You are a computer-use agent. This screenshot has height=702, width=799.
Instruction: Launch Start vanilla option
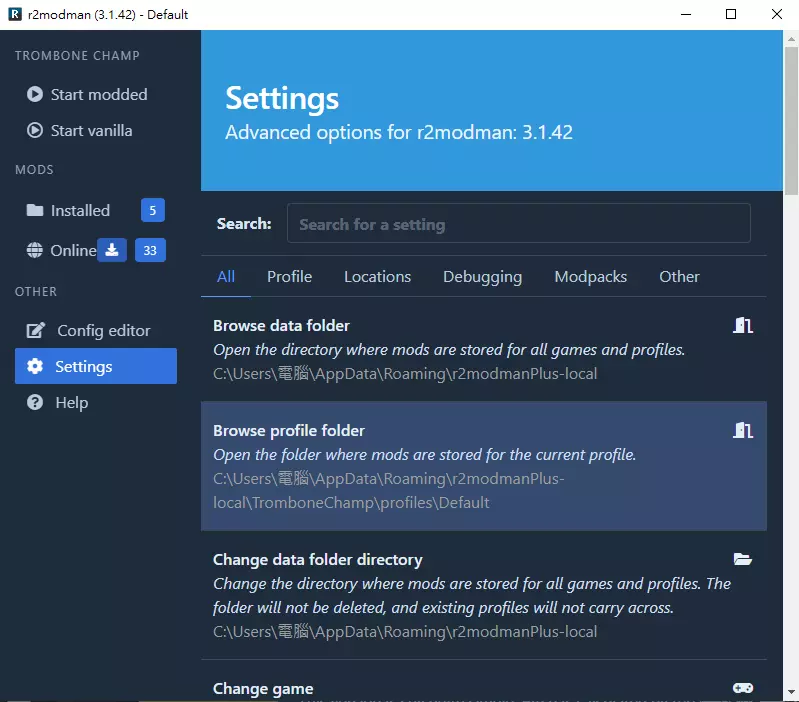[x=90, y=130]
